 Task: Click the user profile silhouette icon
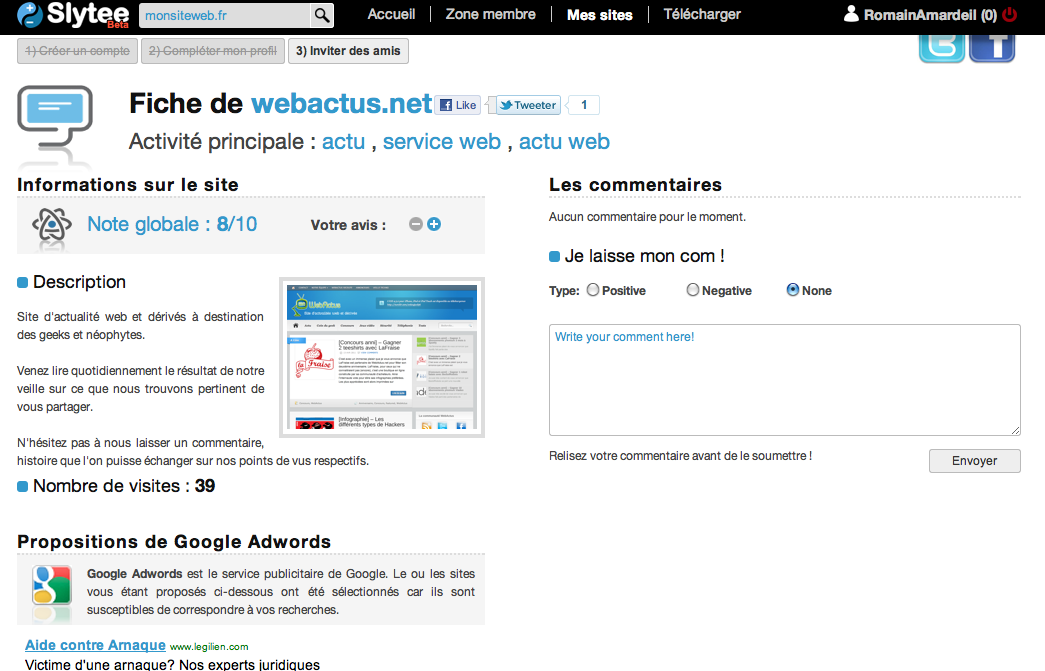[851, 14]
